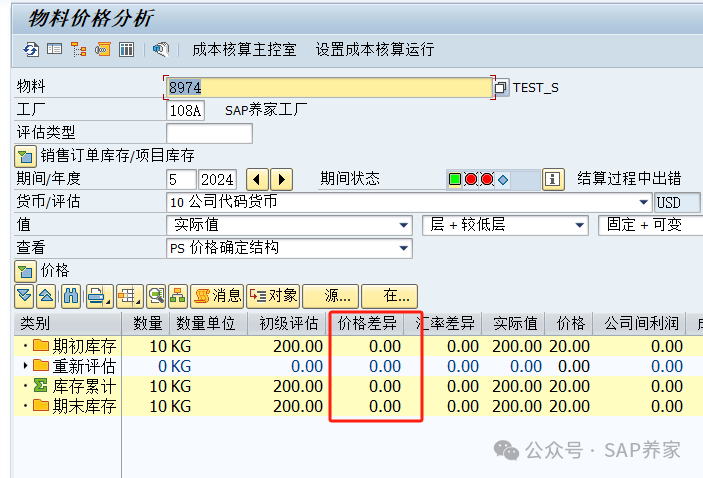
Task: Expand all rows with double-down arrow icon
Action: pos(24,296)
